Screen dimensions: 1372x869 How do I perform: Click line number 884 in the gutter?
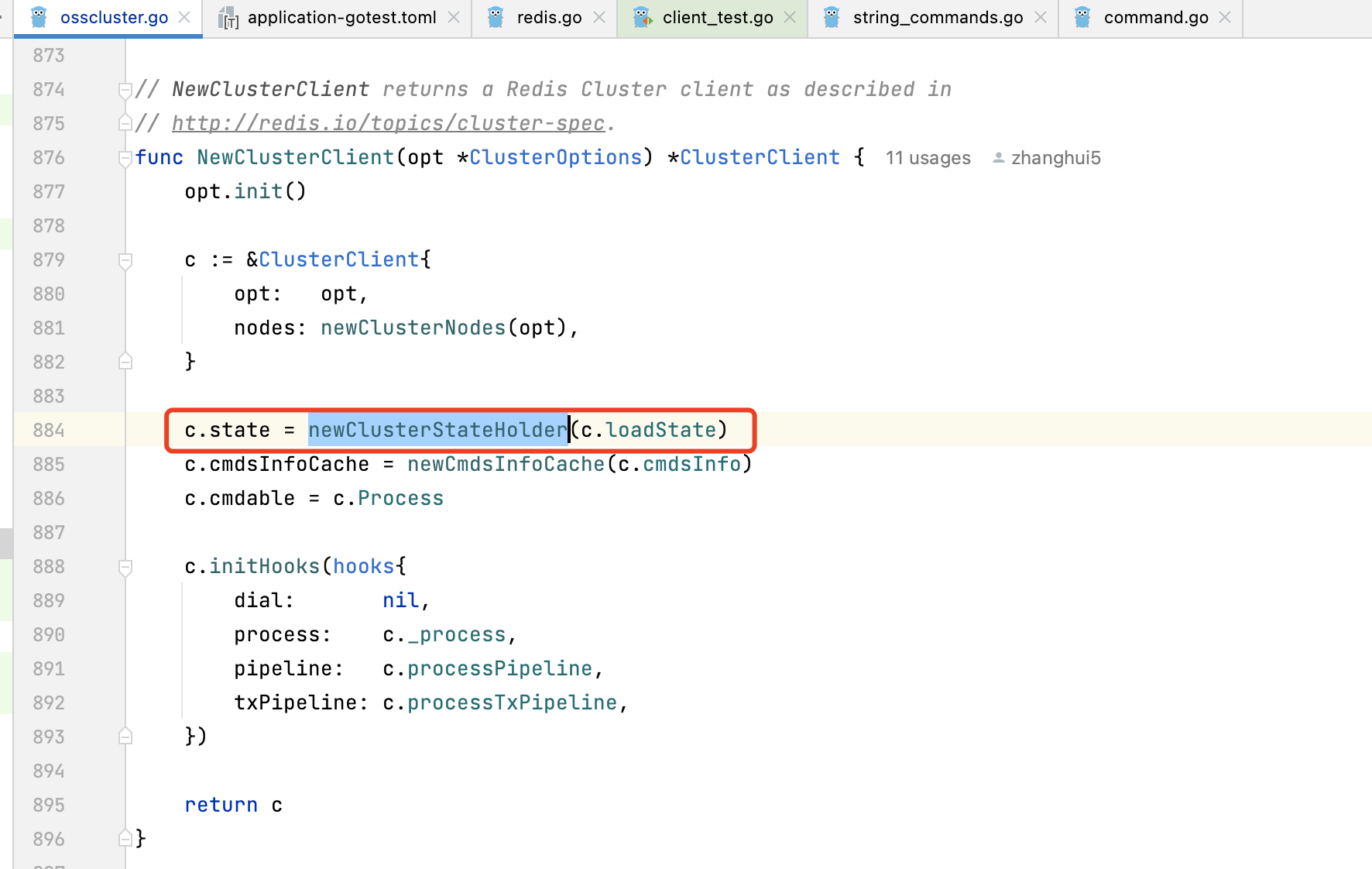point(49,430)
